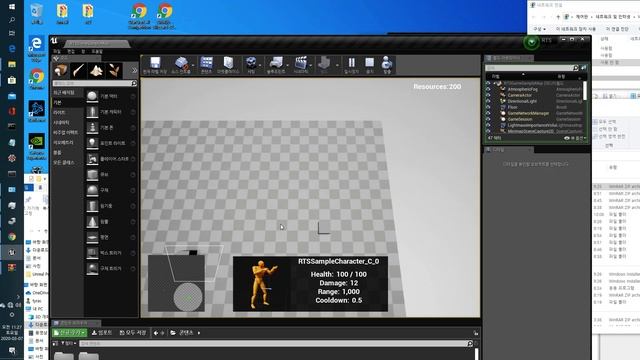640x360 pixels.
Task: Select the Landscape mode icon
Action: [x=96, y=71]
